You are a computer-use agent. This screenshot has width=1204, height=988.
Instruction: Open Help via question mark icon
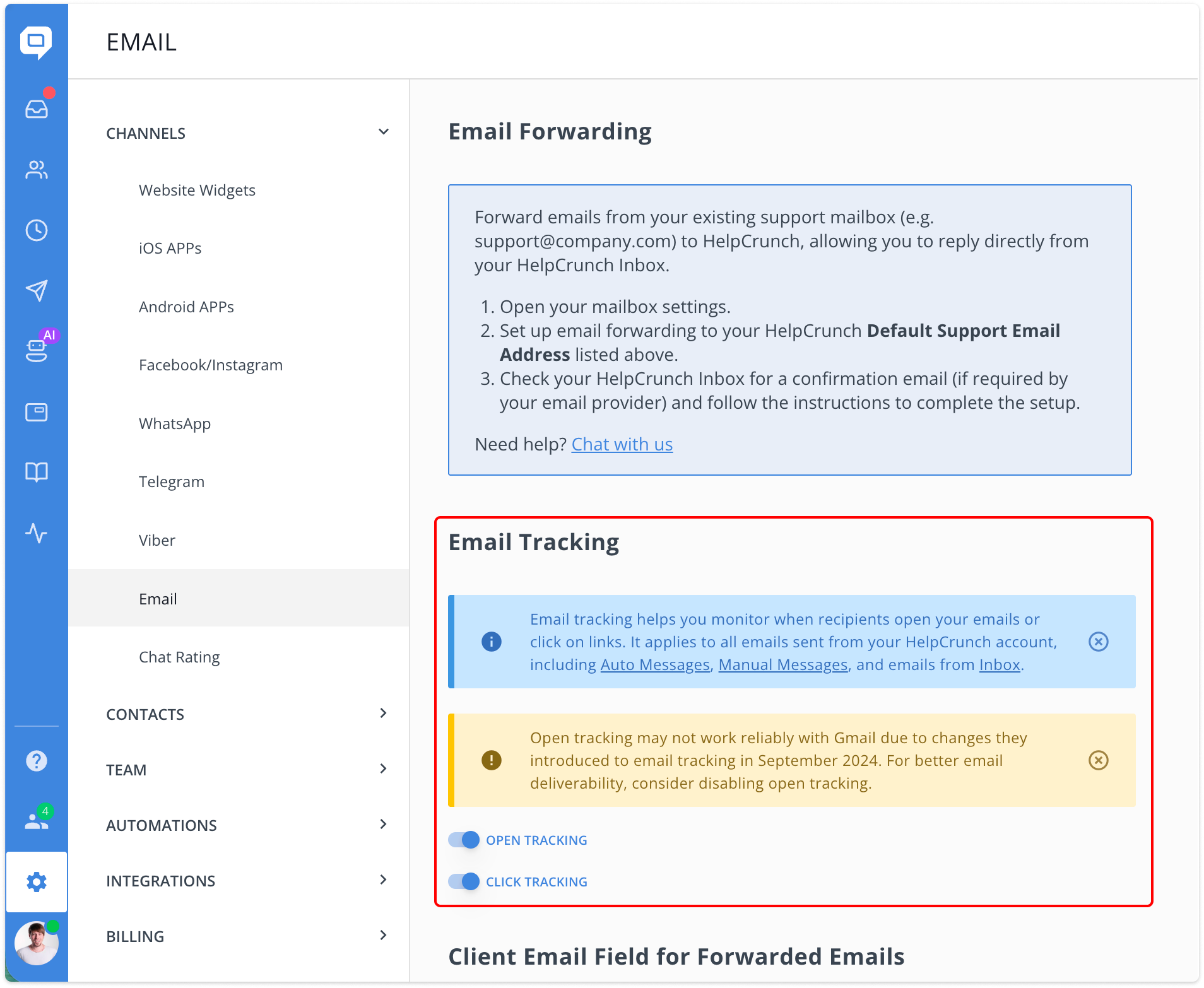tap(37, 760)
